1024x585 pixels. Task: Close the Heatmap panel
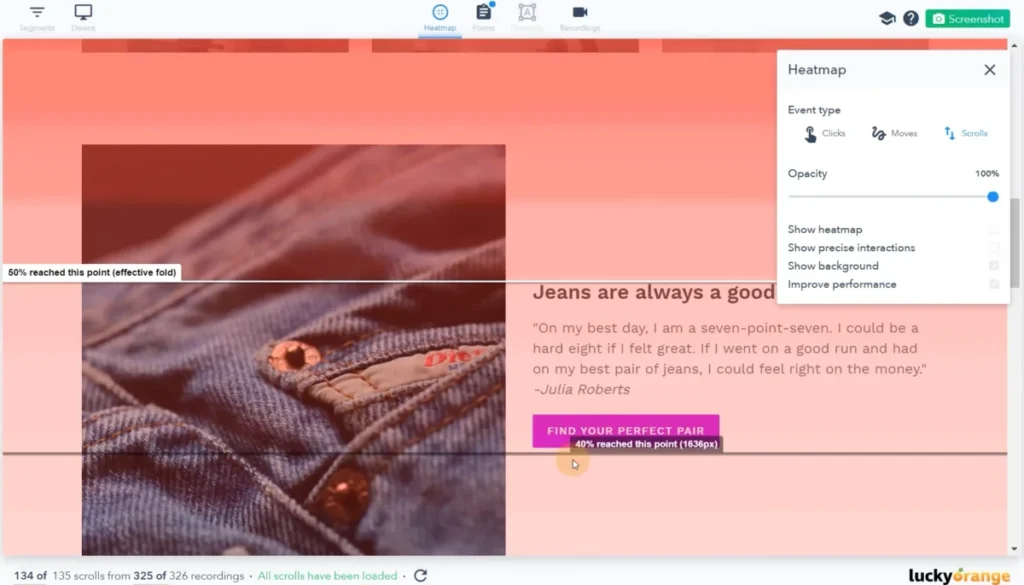(x=990, y=70)
